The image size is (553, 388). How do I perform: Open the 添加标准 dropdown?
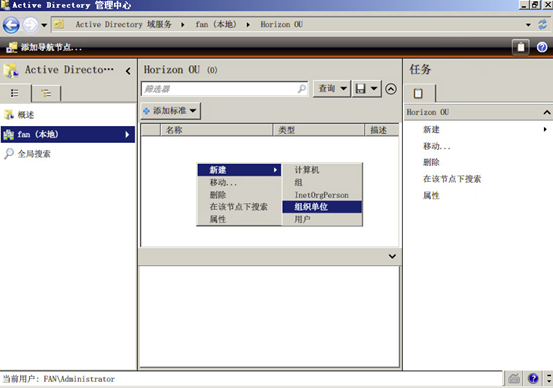(170, 111)
